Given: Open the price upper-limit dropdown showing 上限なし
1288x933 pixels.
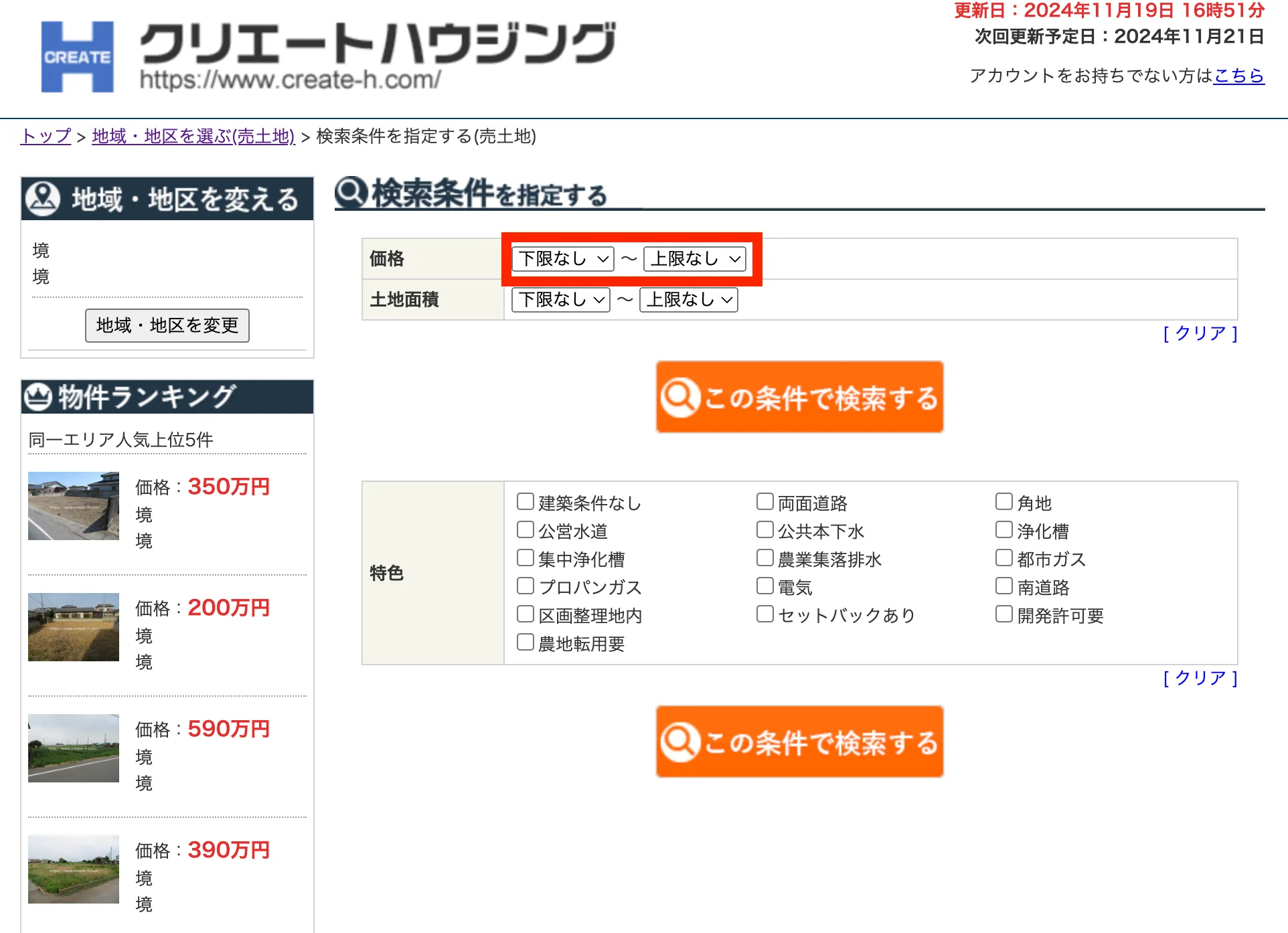Looking at the screenshot, I should coord(695,259).
